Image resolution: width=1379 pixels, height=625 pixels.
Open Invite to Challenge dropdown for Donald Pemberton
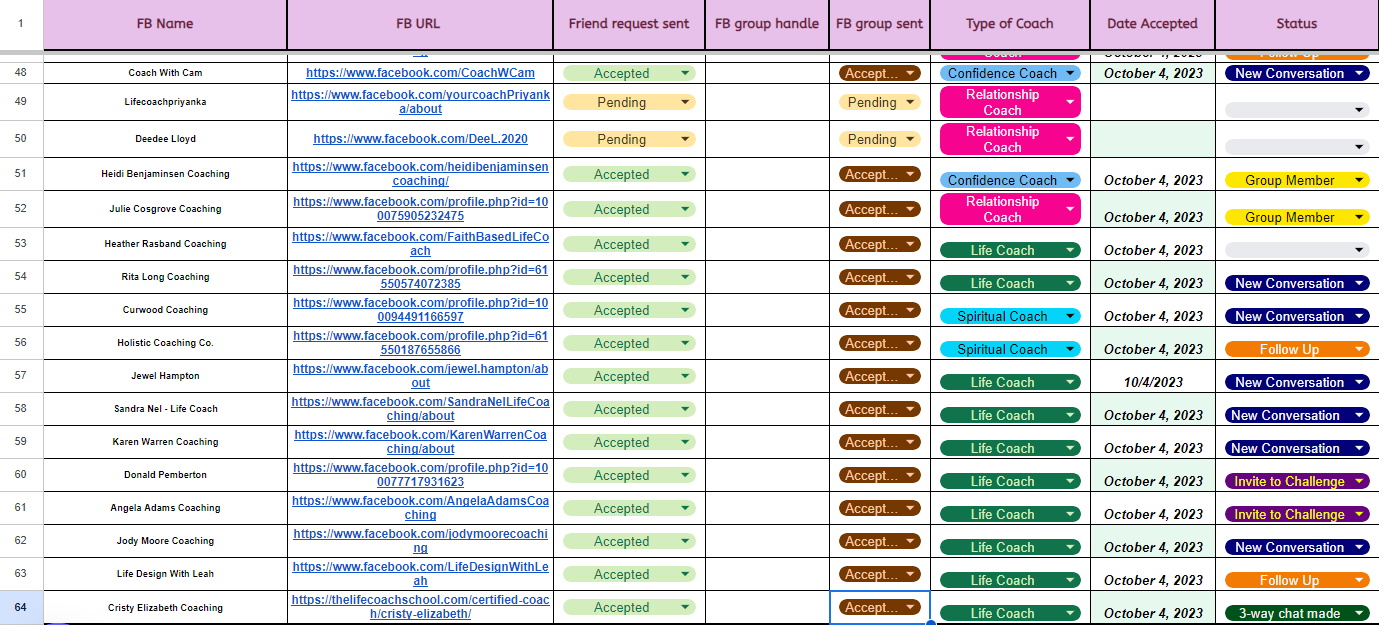point(1297,481)
